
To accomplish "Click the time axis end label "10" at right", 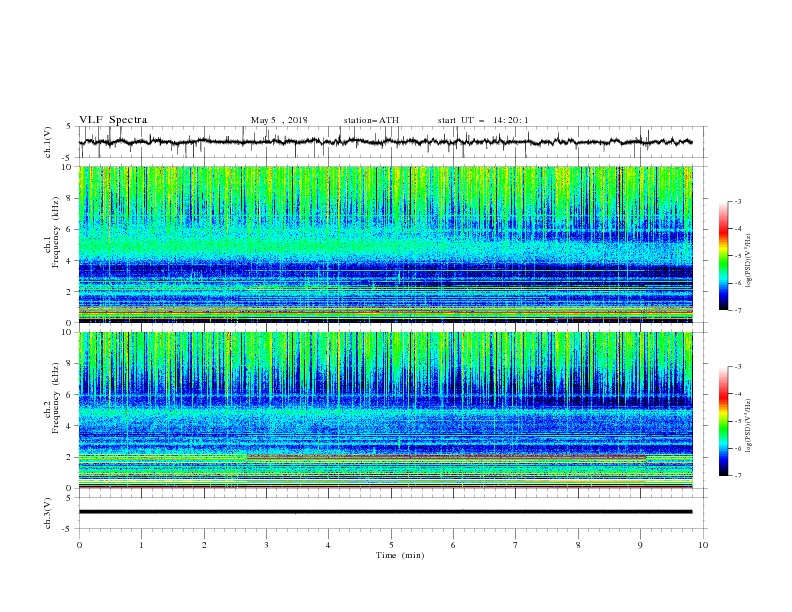I will click(x=703, y=545).
